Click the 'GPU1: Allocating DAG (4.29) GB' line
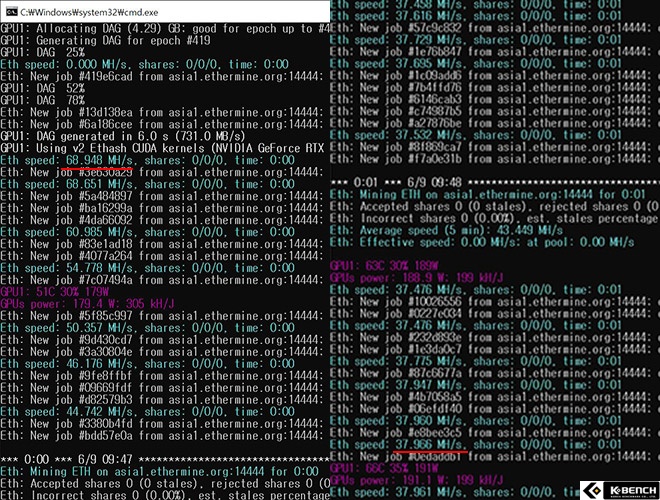 pyautogui.click(x=165, y=29)
